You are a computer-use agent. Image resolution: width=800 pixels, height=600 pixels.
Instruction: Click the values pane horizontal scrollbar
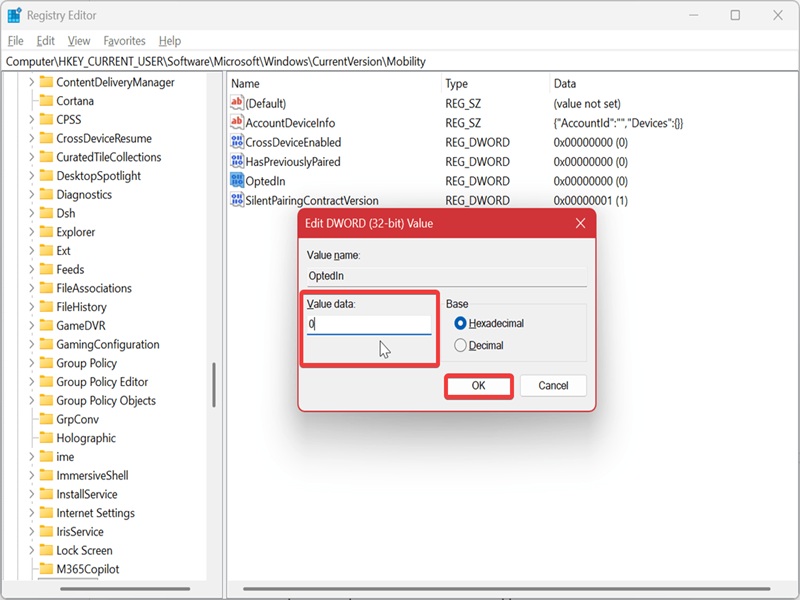click(507, 589)
